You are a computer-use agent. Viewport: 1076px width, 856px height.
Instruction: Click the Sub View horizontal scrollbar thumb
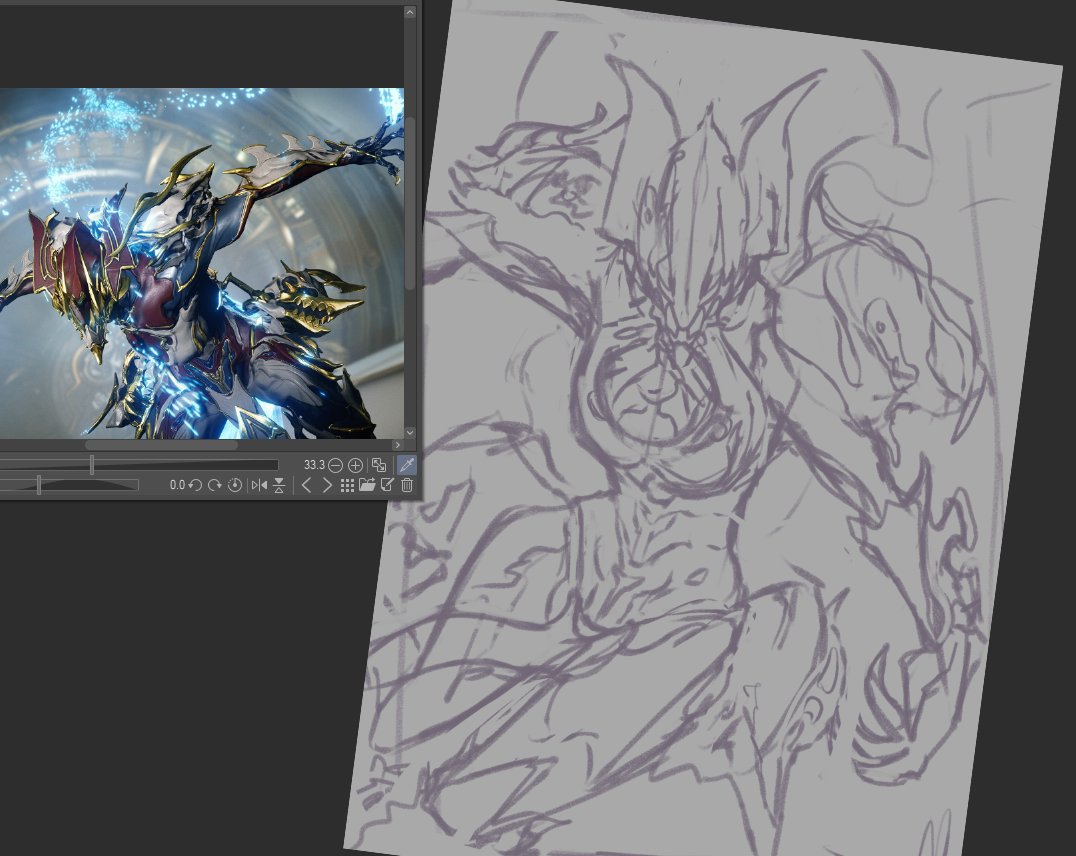click(x=161, y=445)
